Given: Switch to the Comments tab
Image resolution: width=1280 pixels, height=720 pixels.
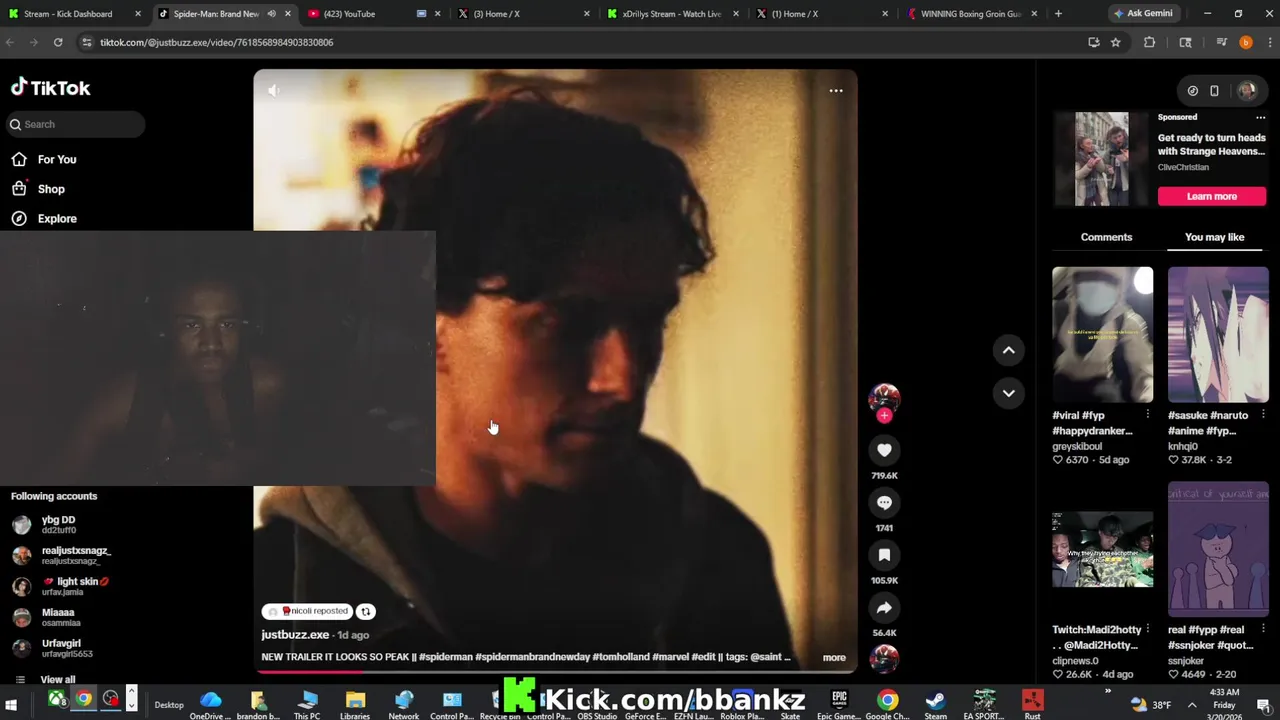Looking at the screenshot, I should pos(1106,237).
